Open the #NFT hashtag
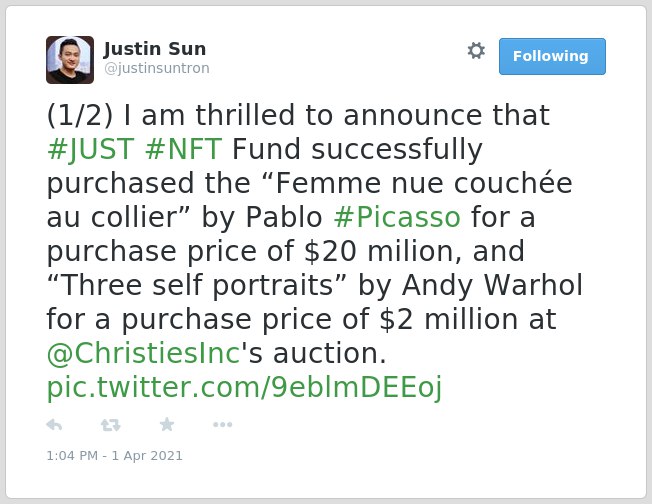The width and height of the screenshot is (652, 504). pyautogui.click(x=183, y=149)
